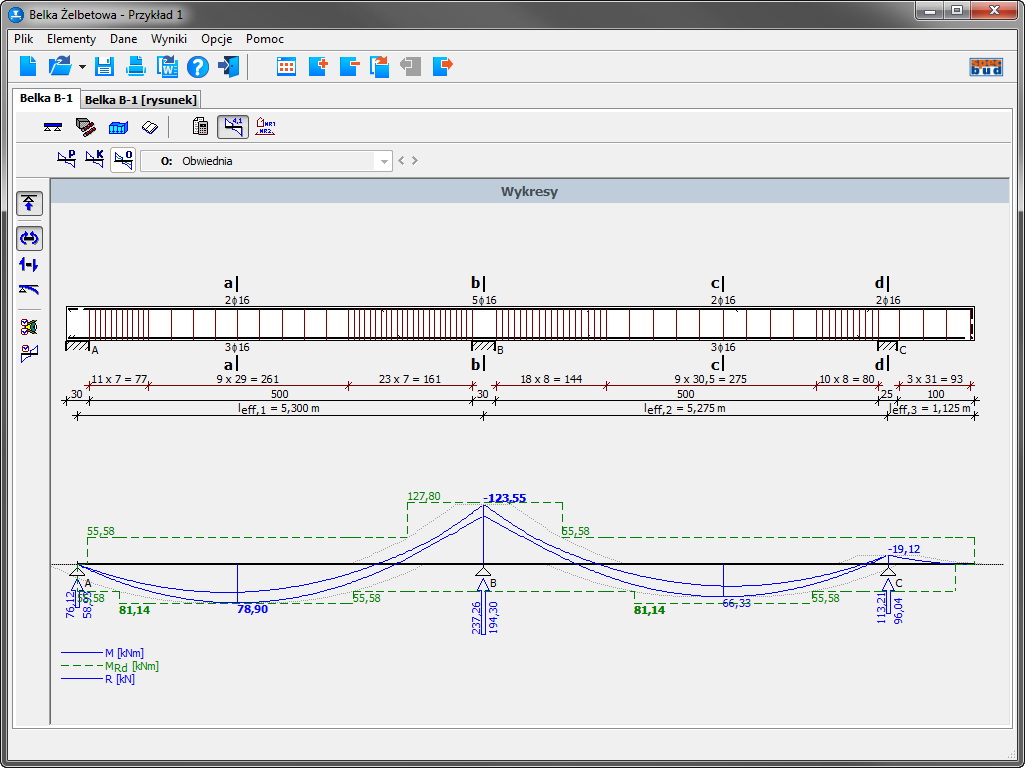Viewport: 1025px width, 768px height.
Task: Open the Dane menu
Action: click(124, 39)
